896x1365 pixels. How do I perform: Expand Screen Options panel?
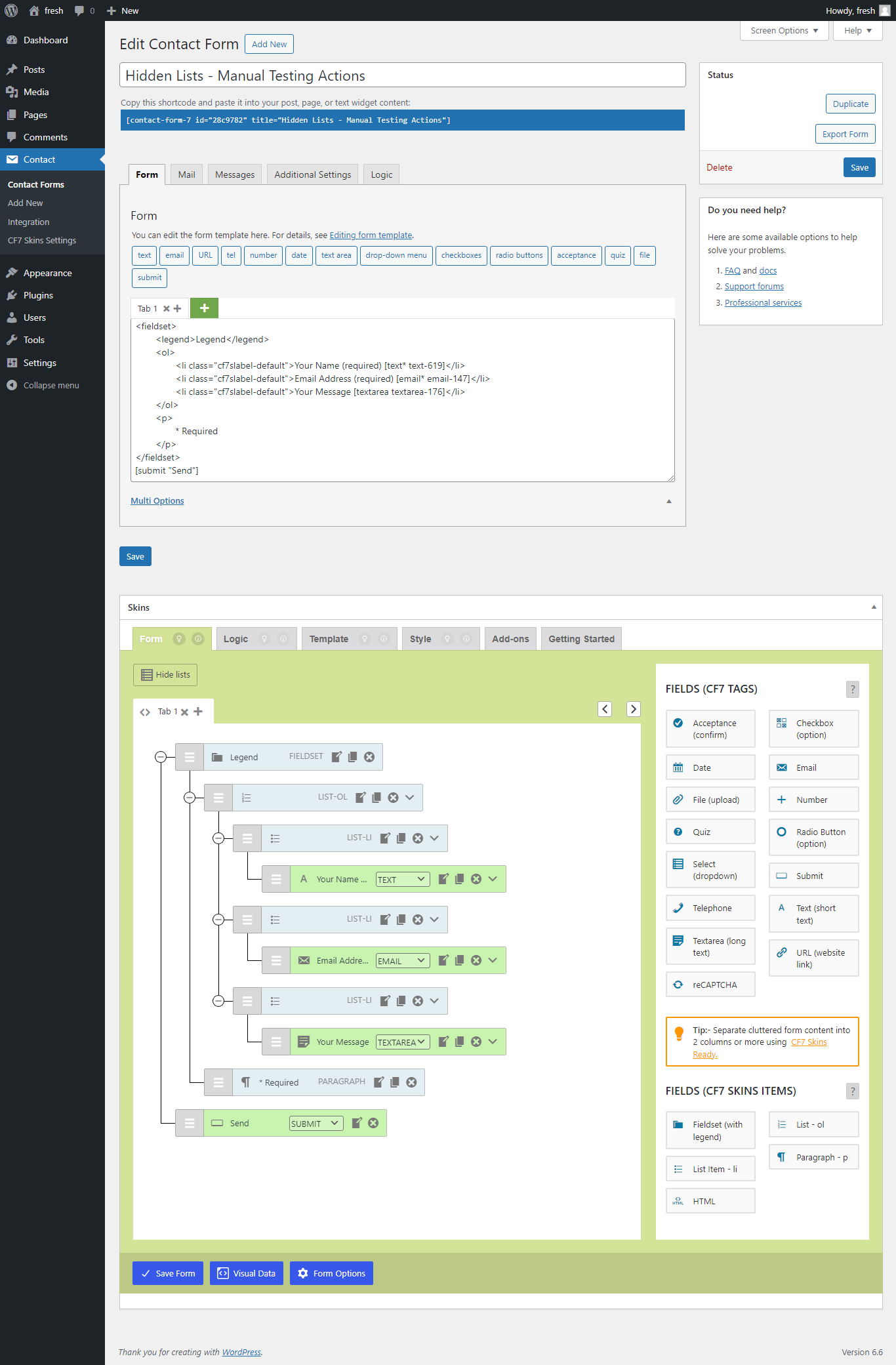pos(784,31)
